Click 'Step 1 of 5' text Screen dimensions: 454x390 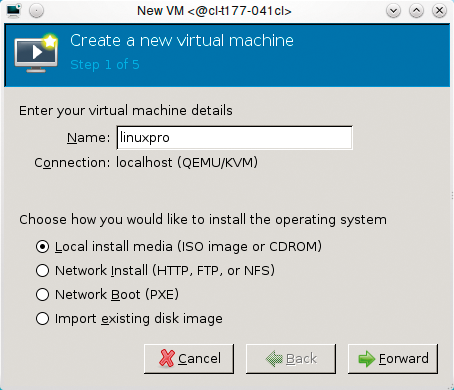(x=105, y=65)
